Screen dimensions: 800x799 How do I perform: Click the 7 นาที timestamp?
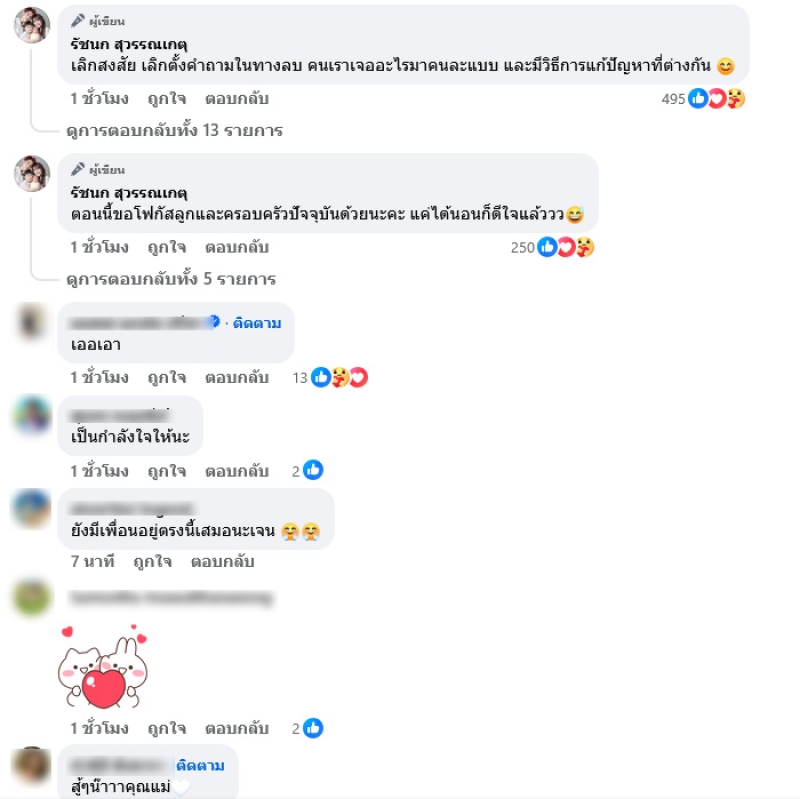click(92, 562)
